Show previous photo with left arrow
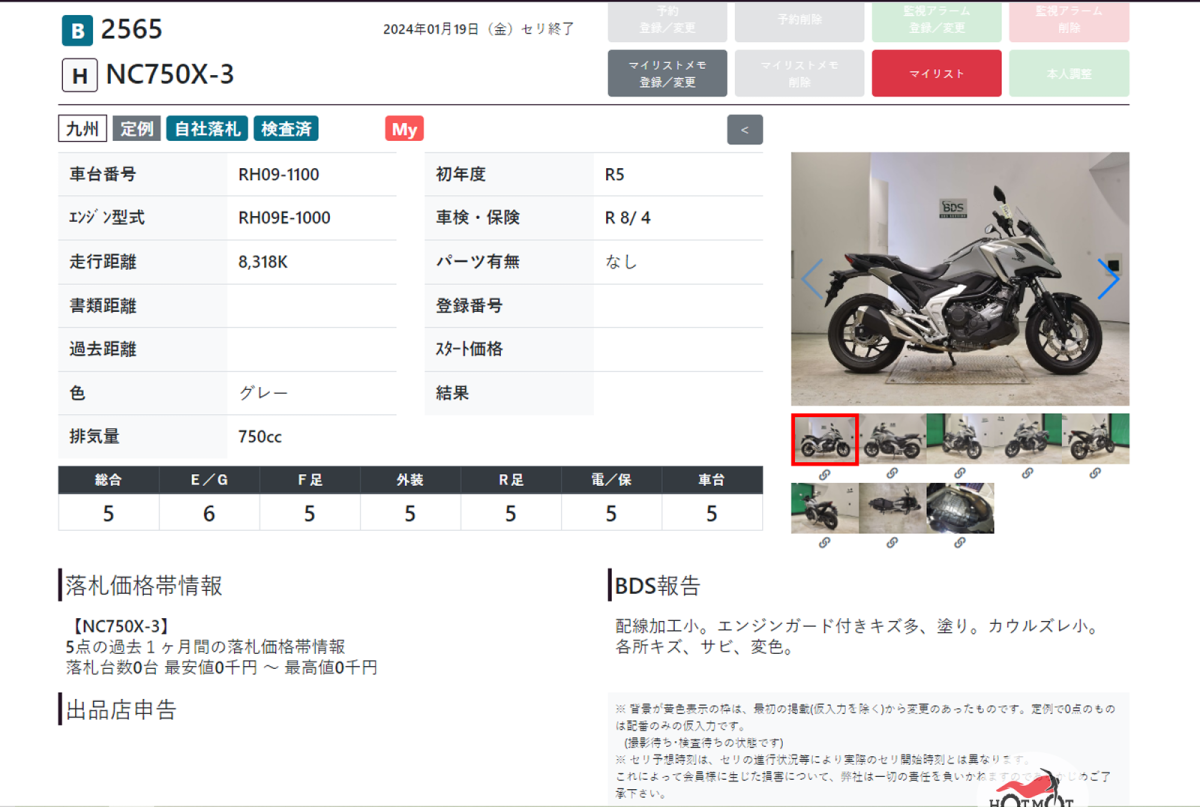 coord(812,279)
